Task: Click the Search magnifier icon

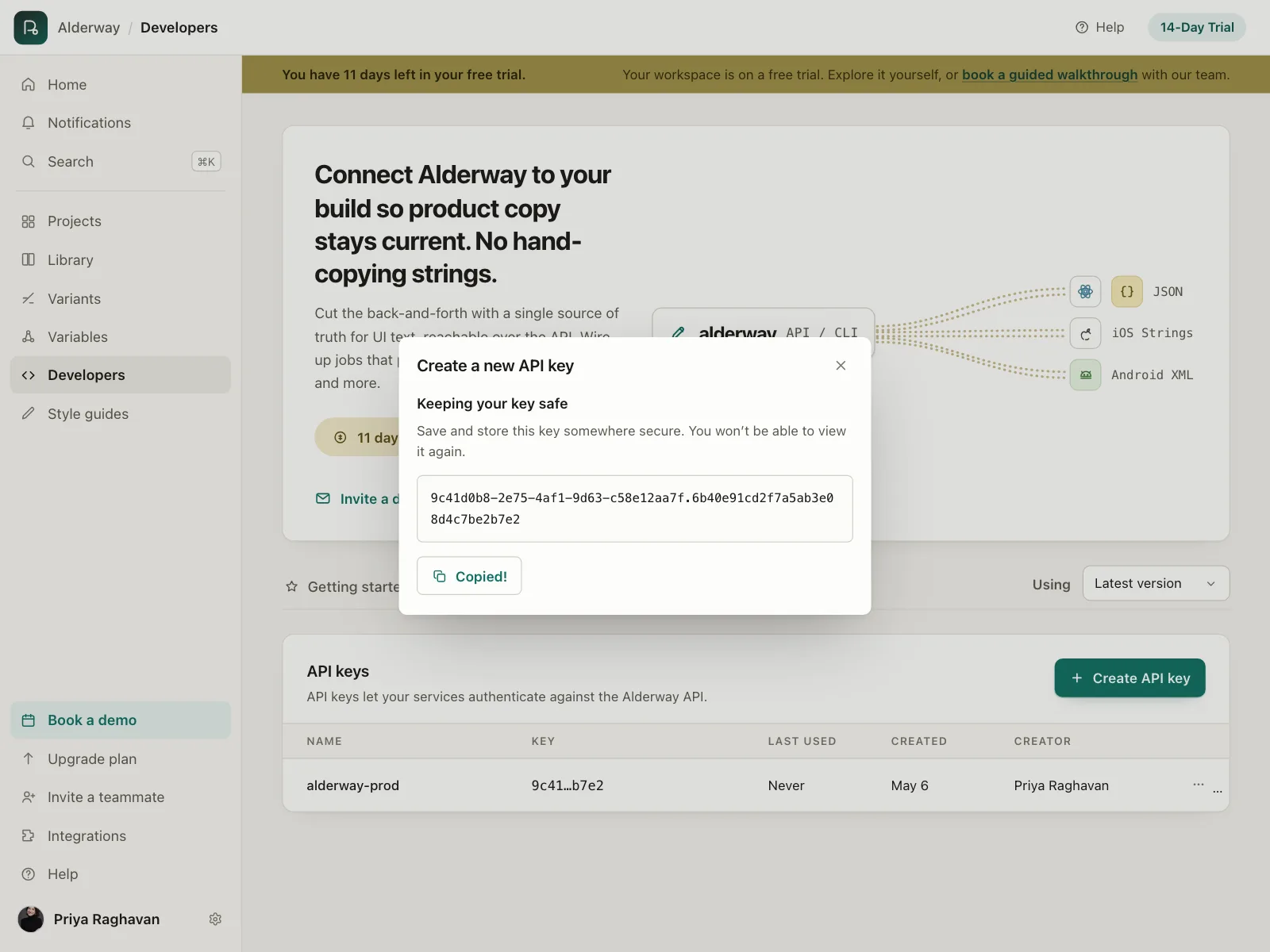Action: [x=29, y=162]
